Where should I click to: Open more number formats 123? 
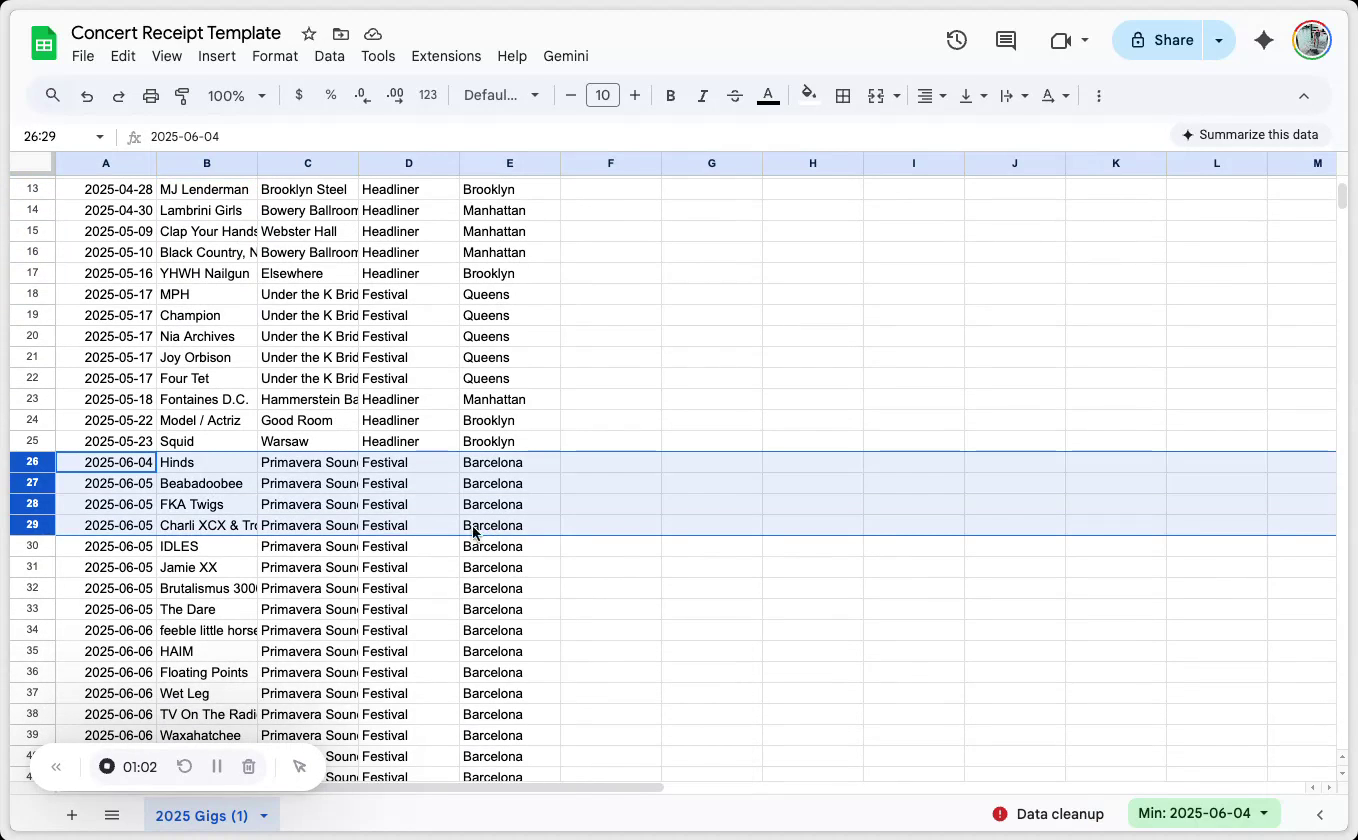click(x=428, y=95)
